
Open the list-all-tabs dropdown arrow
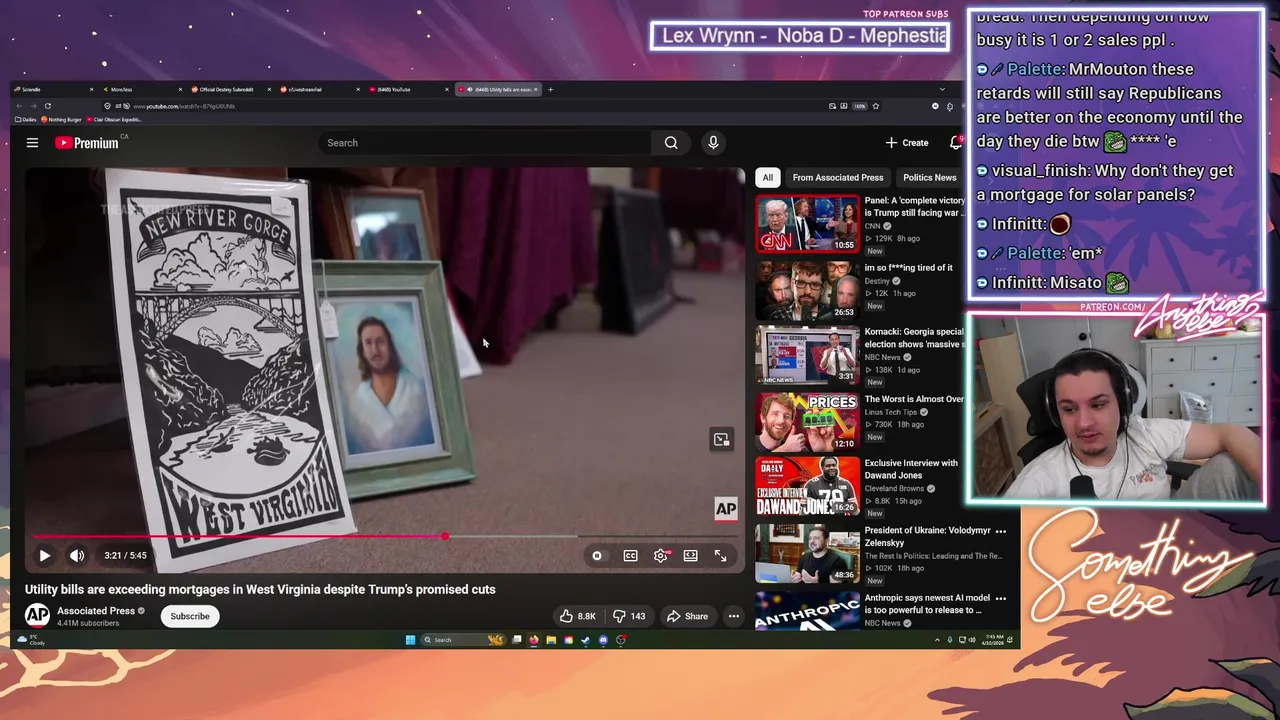[941, 89]
